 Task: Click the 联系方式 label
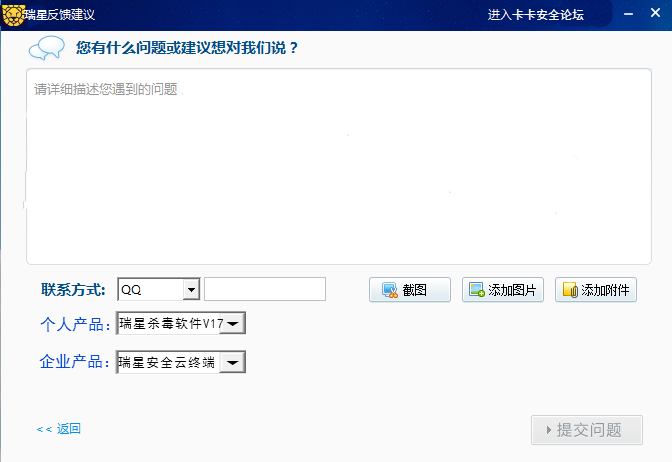coord(73,290)
